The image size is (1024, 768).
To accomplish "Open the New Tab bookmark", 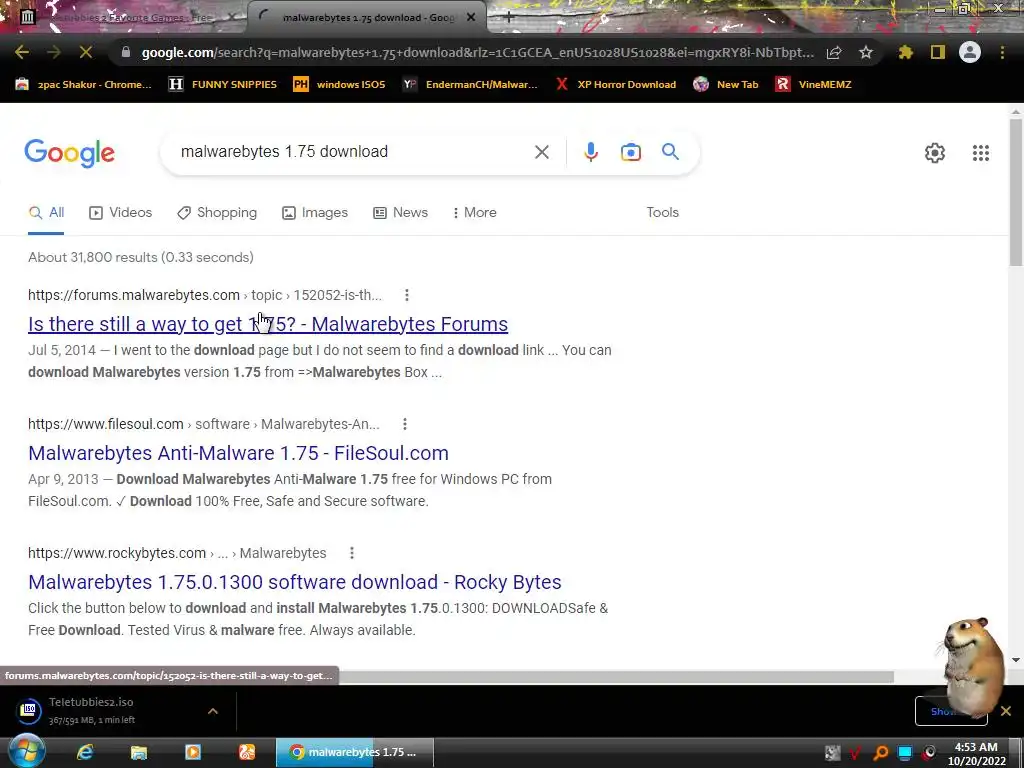I will coord(726,84).
